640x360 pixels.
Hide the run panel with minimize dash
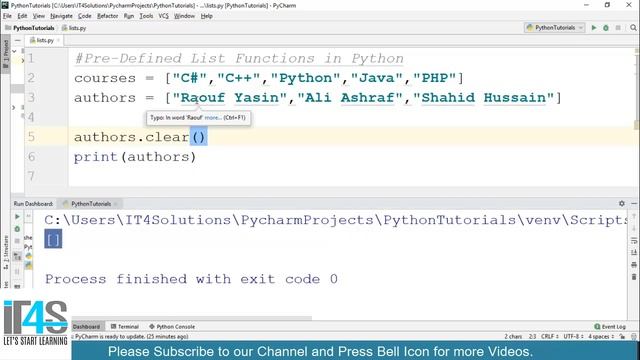click(x=633, y=203)
